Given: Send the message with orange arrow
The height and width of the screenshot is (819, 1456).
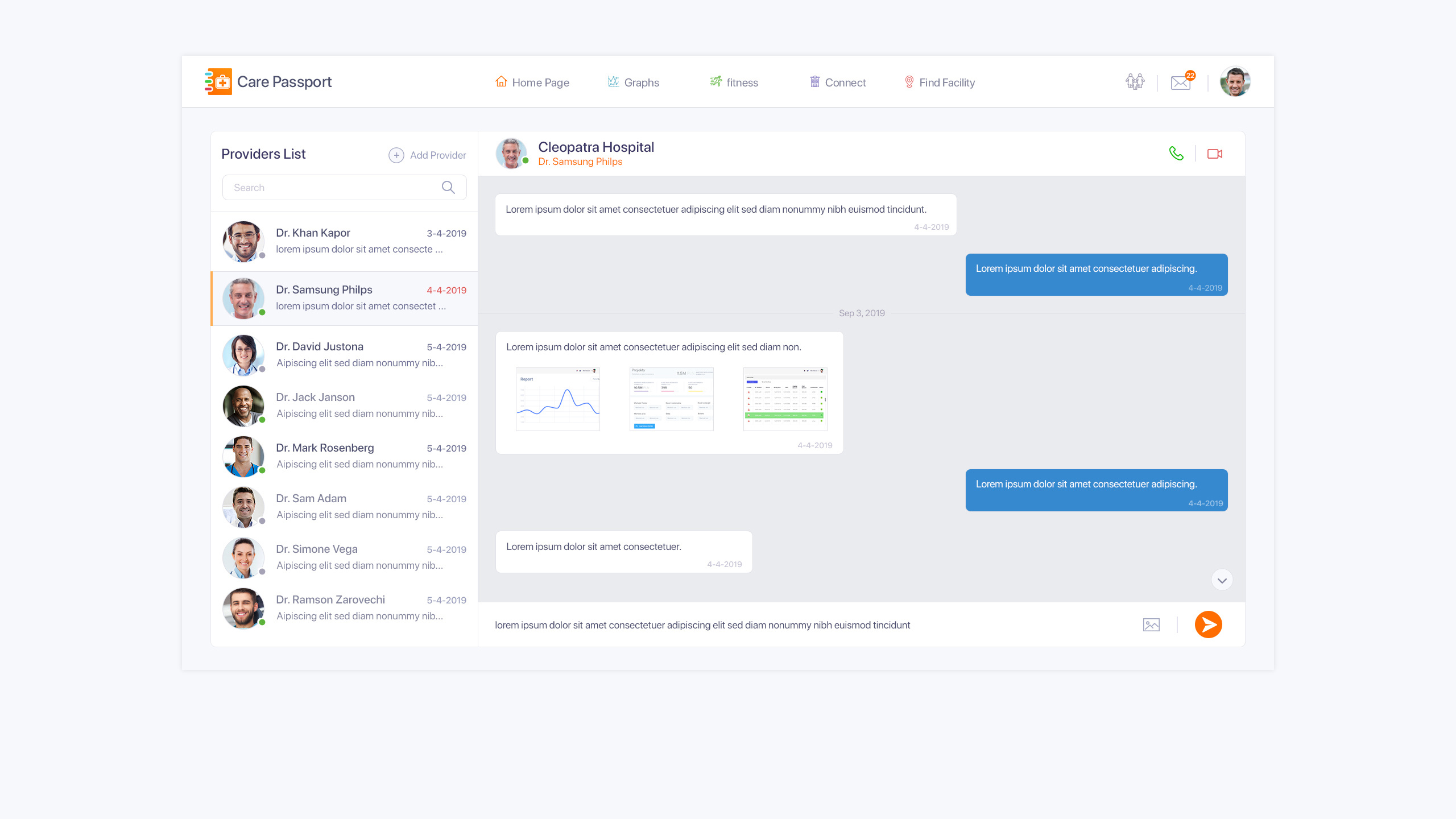Looking at the screenshot, I should pyautogui.click(x=1209, y=624).
